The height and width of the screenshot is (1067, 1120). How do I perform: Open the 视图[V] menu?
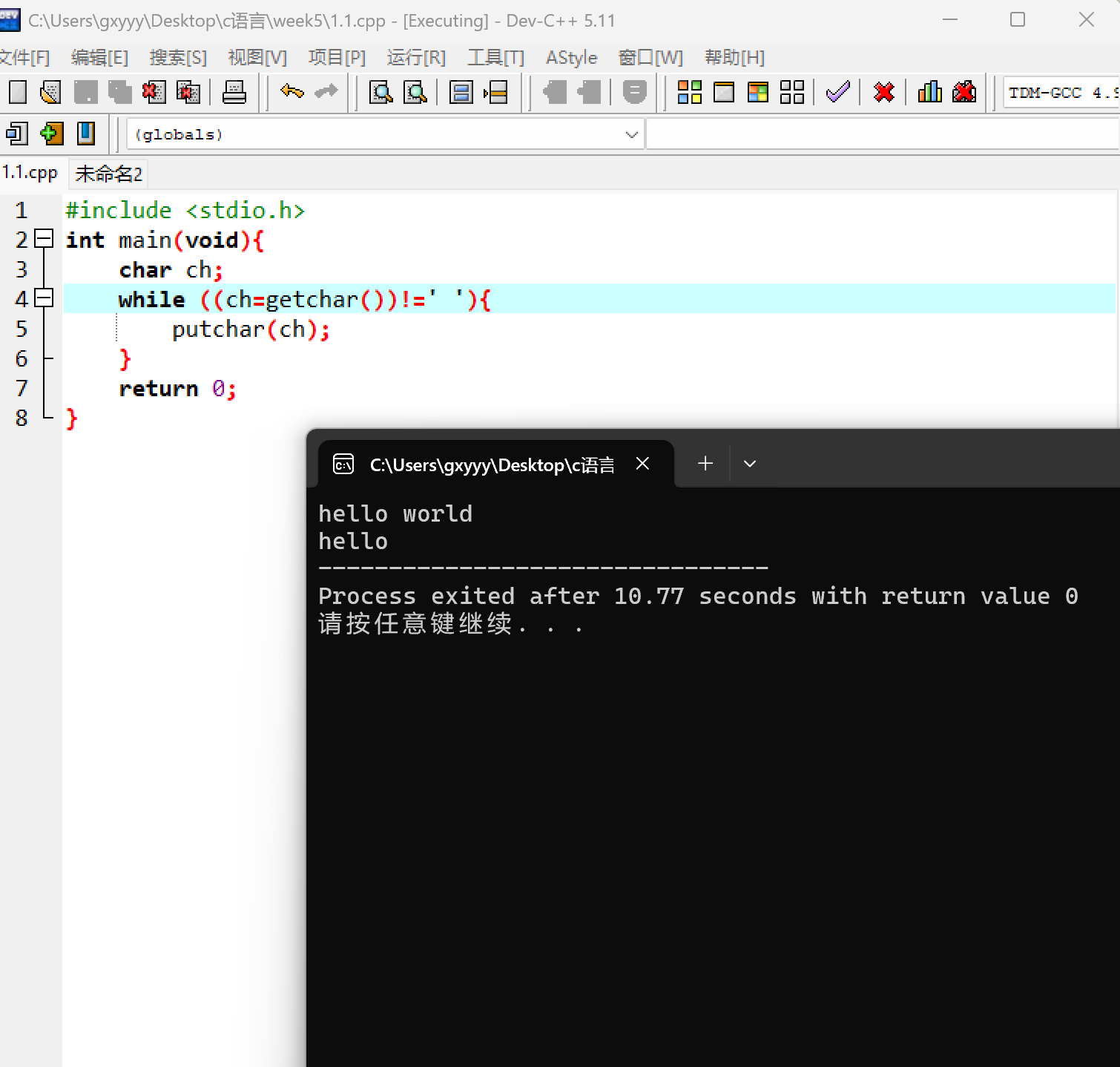pos(257,57)
